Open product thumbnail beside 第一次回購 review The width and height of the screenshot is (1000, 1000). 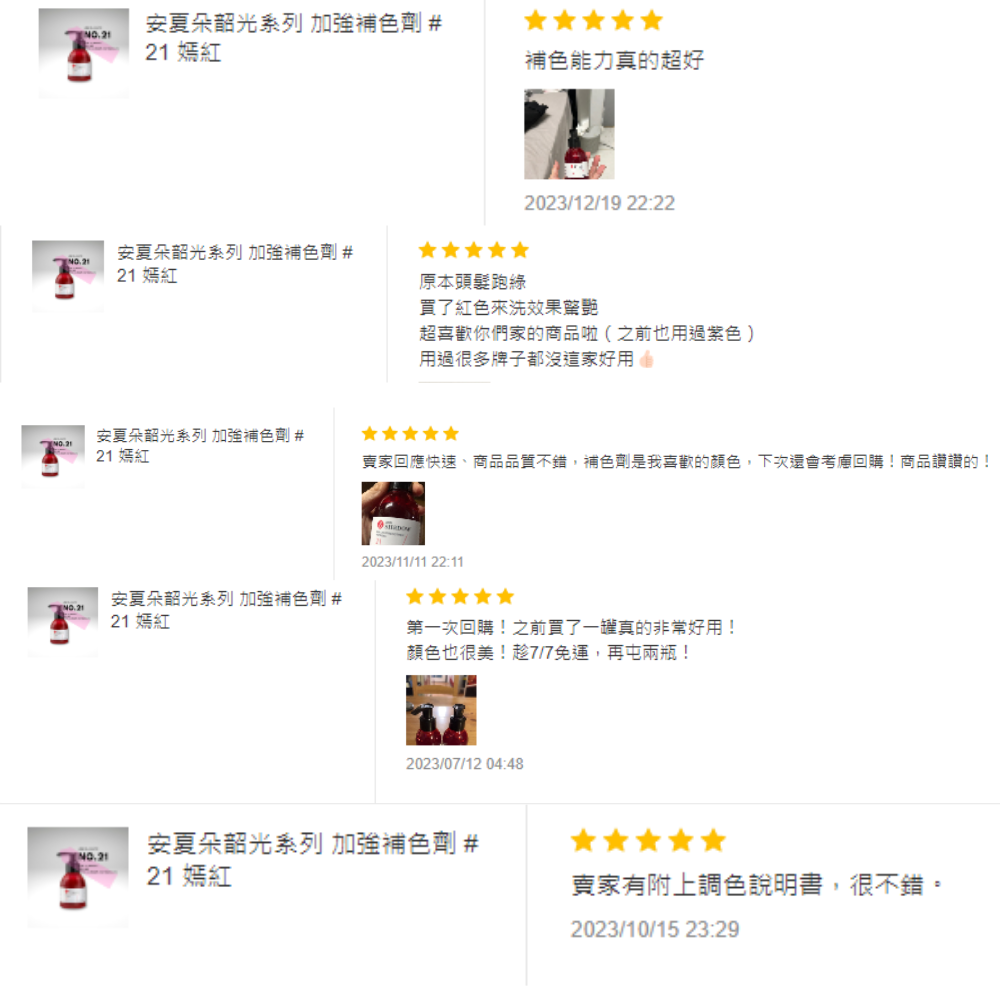pyautogui.click(x=62, y=622)
